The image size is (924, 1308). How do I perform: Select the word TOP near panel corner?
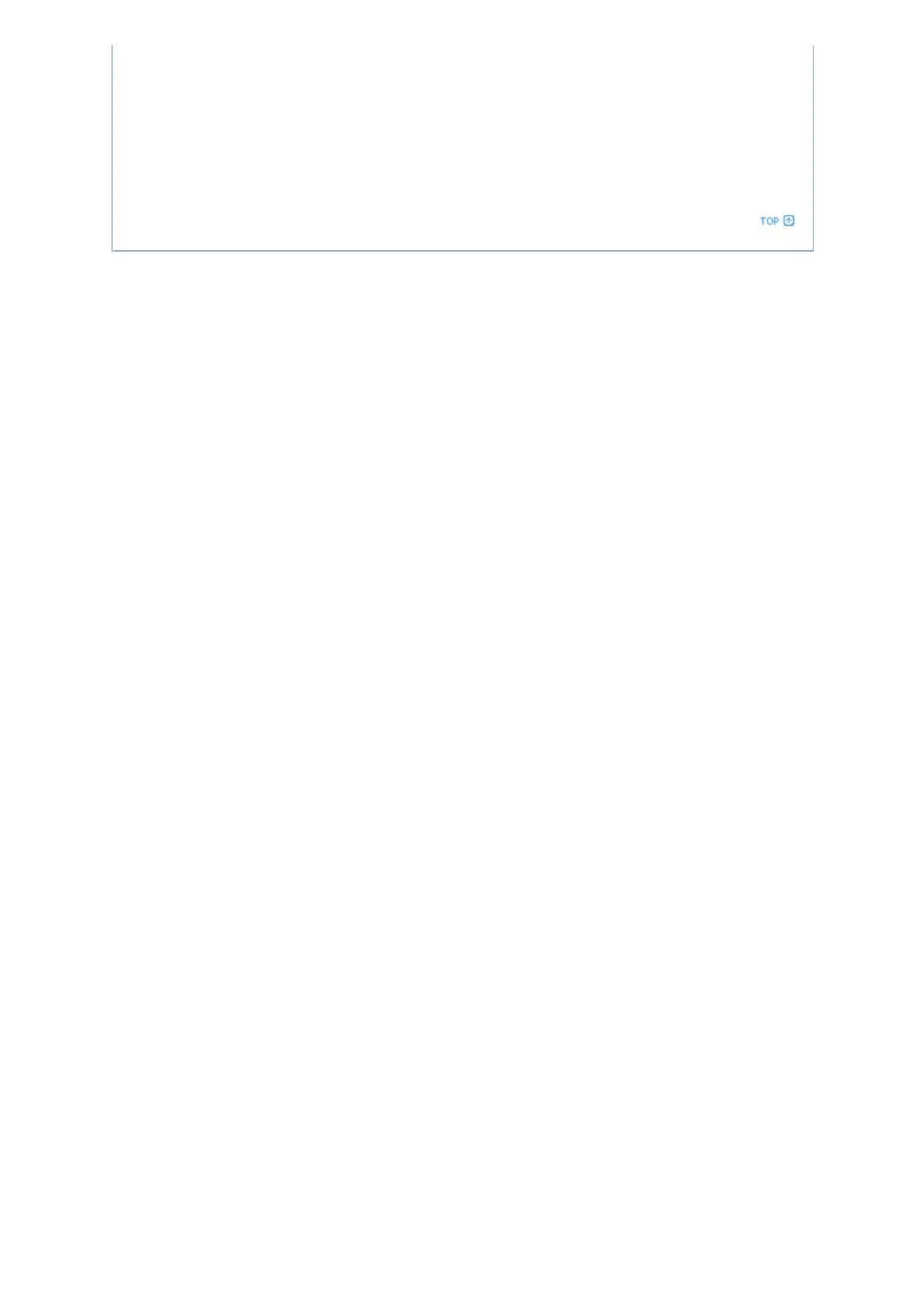[769, 221]
